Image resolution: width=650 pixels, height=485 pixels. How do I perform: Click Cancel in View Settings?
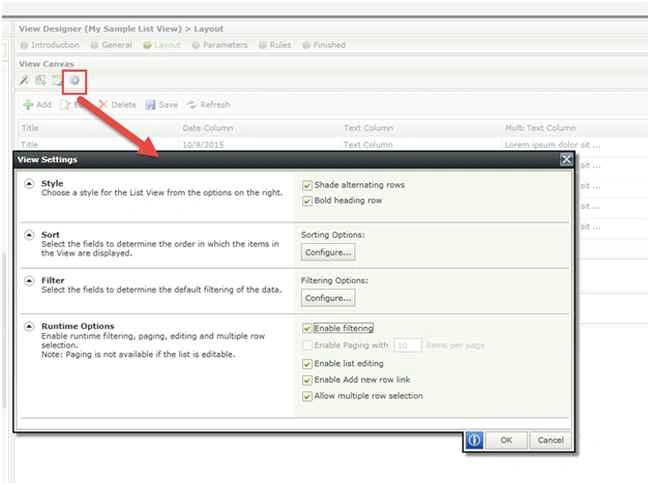click(x=550, y=440)
